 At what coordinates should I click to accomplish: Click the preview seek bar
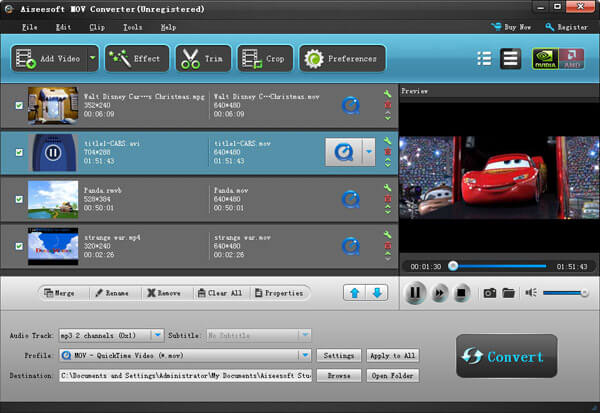(498, 266)
